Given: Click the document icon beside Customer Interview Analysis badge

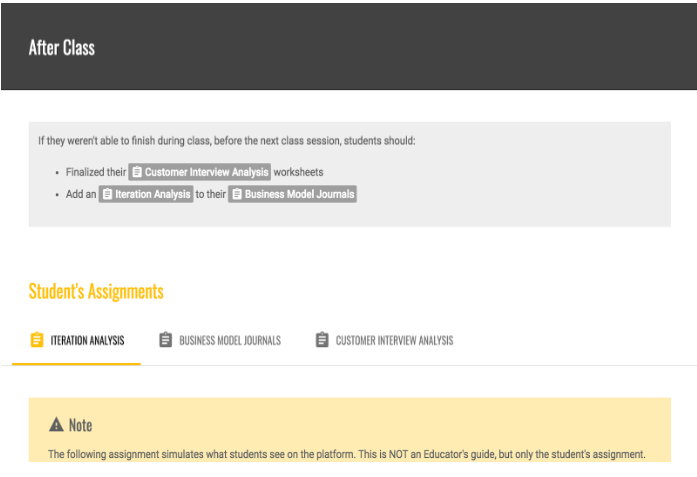Looking at the screenshot, I should (137, 172).
